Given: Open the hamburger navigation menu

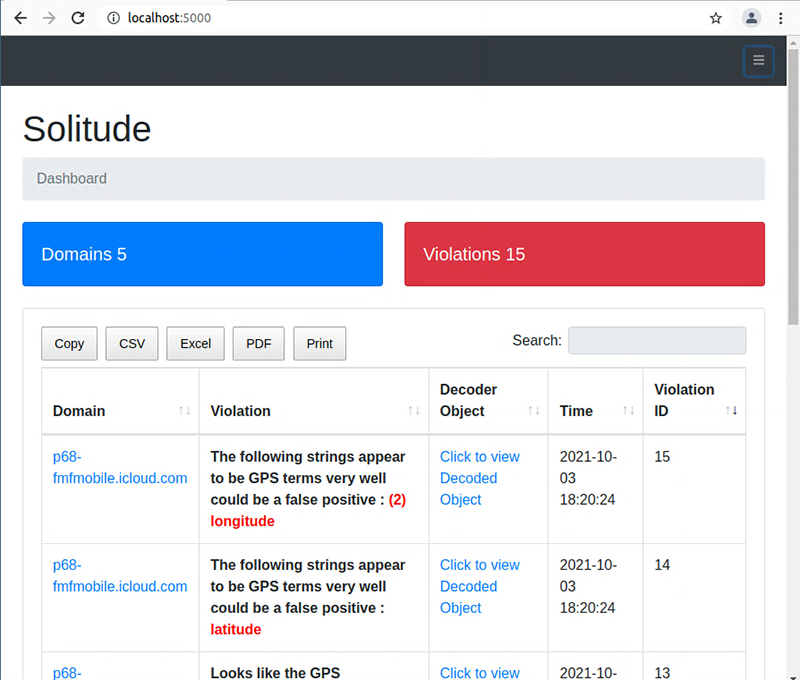Looking at the screenshot, I should [758, 61].
